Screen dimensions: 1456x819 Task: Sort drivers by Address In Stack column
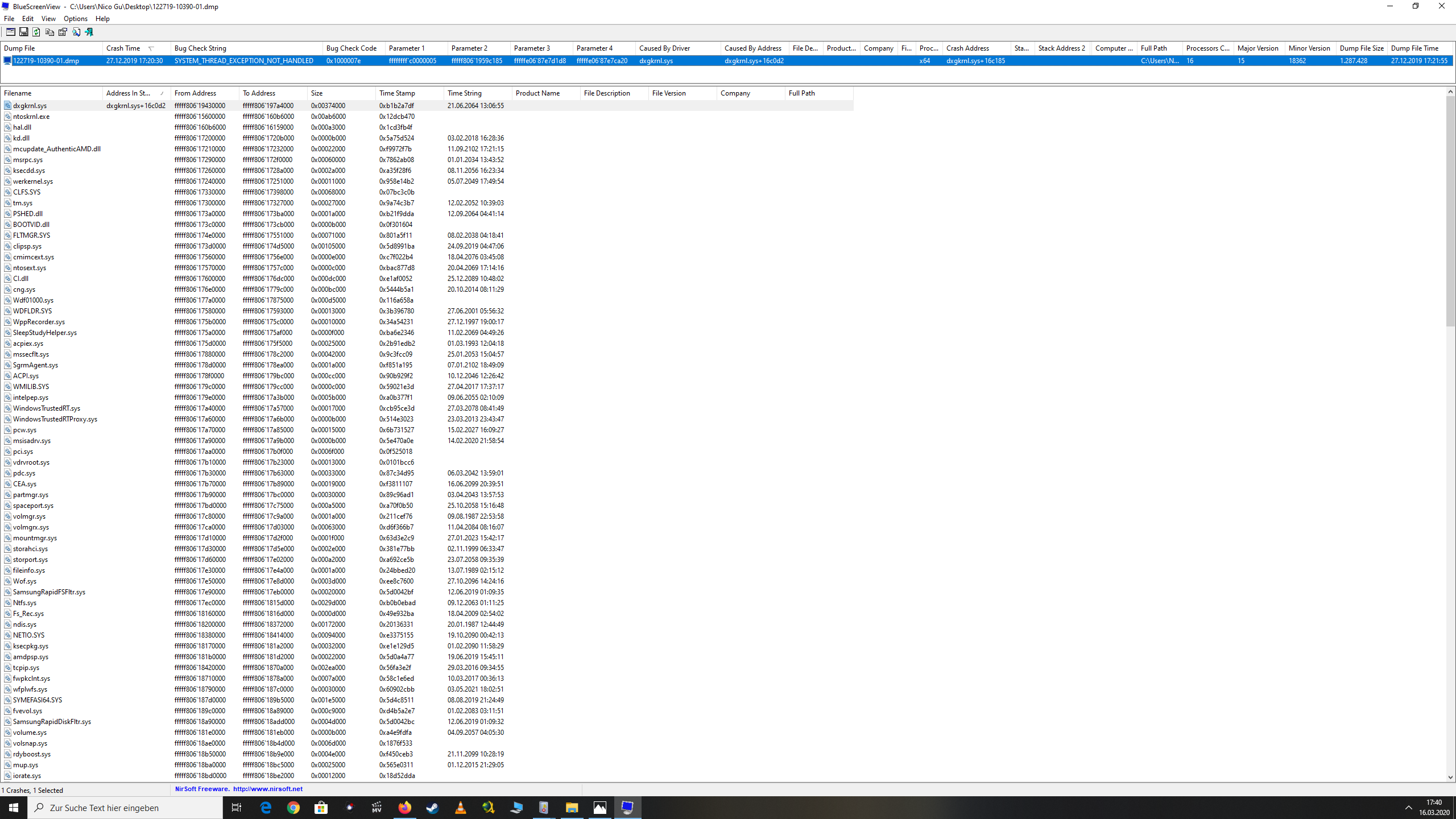(129, 93)
